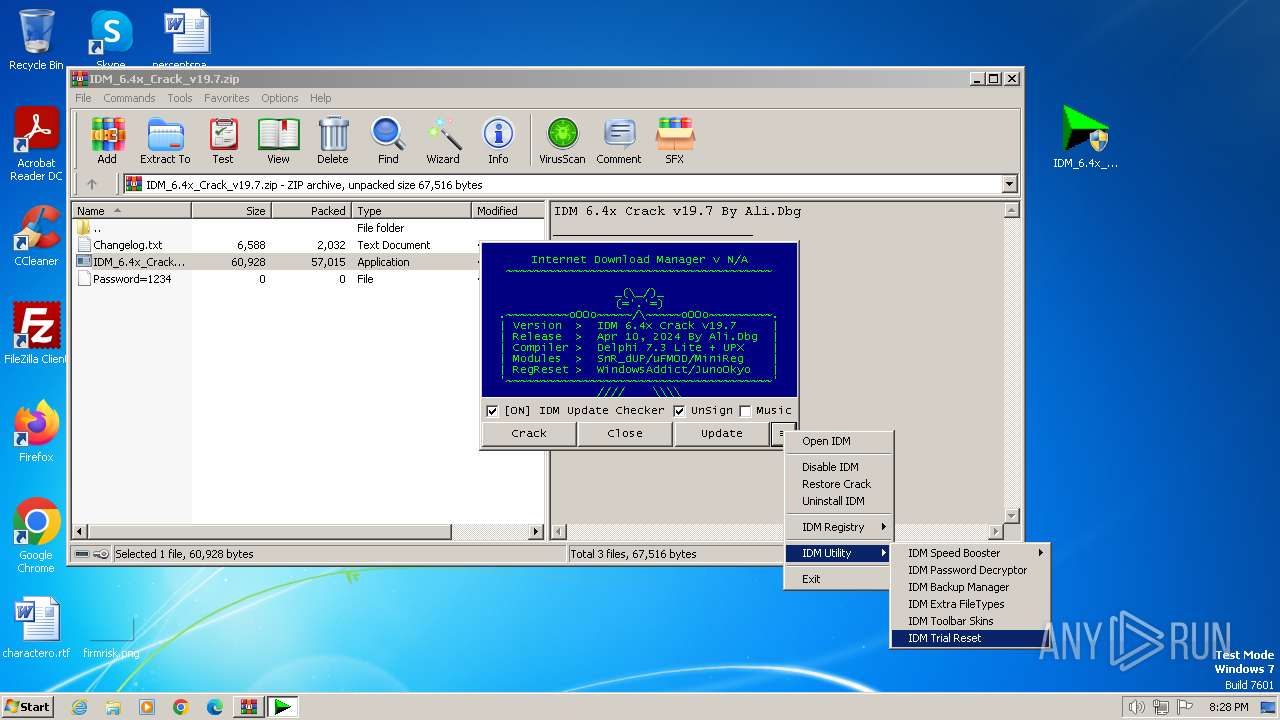Click Internet Explorer taskbar icon
This screenshot has height=720, width=1280.
pos(79,707)
